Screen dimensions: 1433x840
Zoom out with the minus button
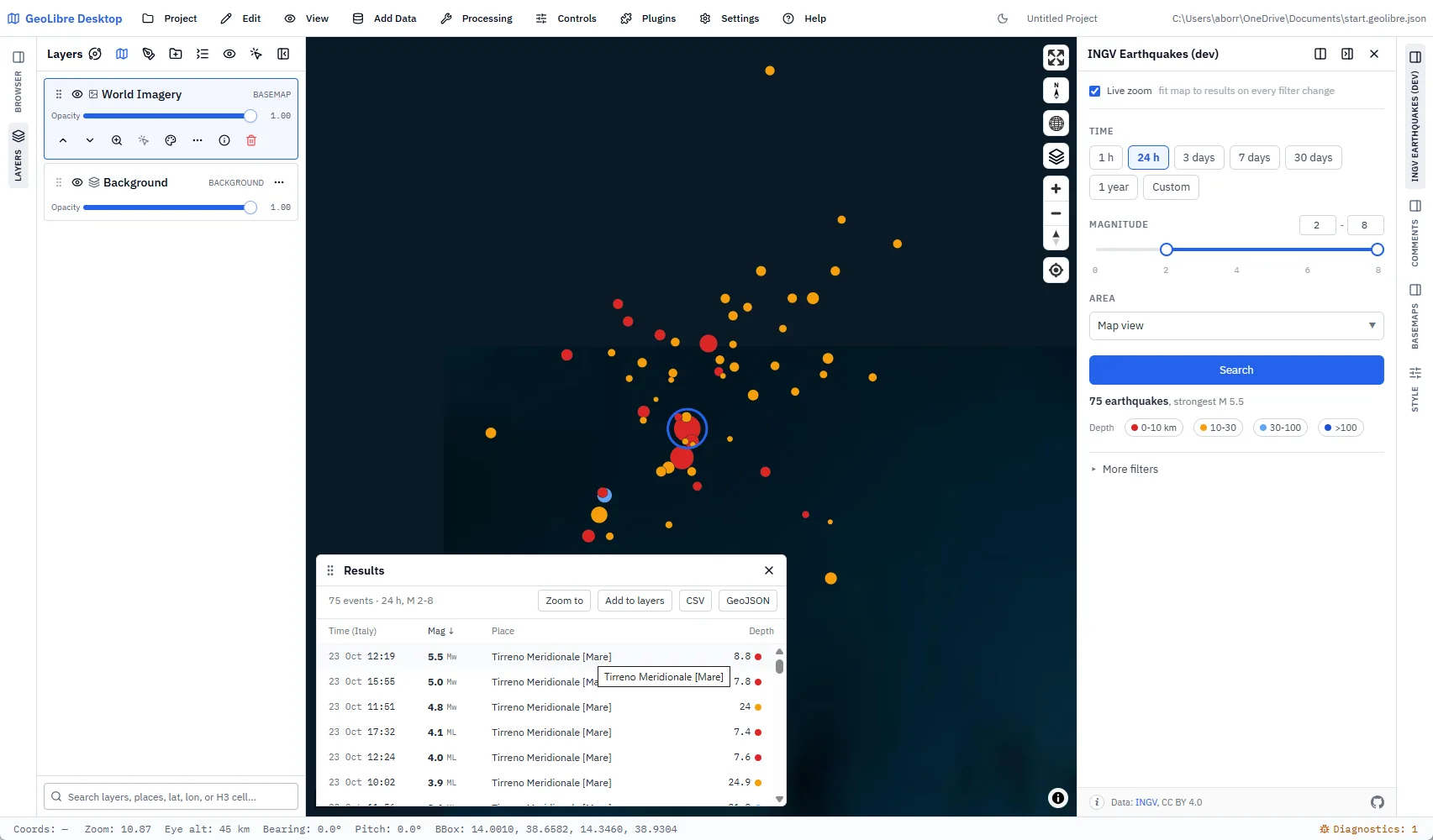click(1056, 213)
